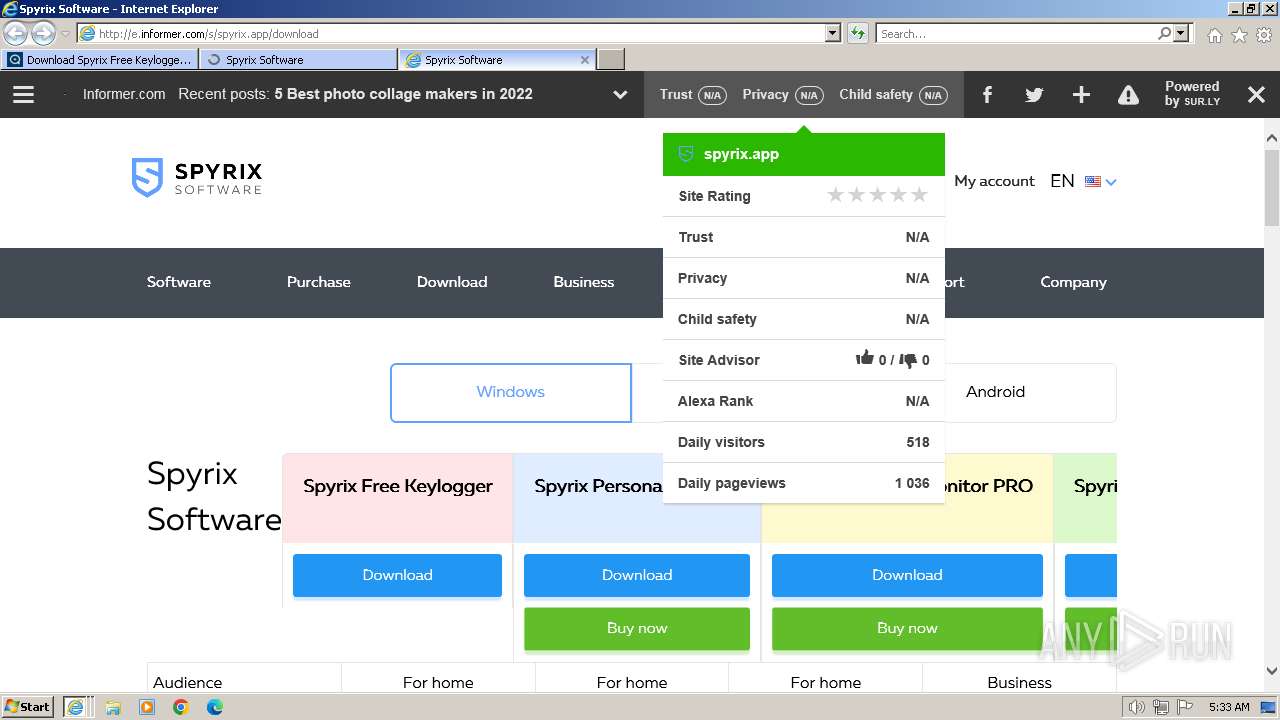Viewport: 1280px width, 720px height.
Task: Launch Edge from taskbar
Action: [x=215, y=707]
